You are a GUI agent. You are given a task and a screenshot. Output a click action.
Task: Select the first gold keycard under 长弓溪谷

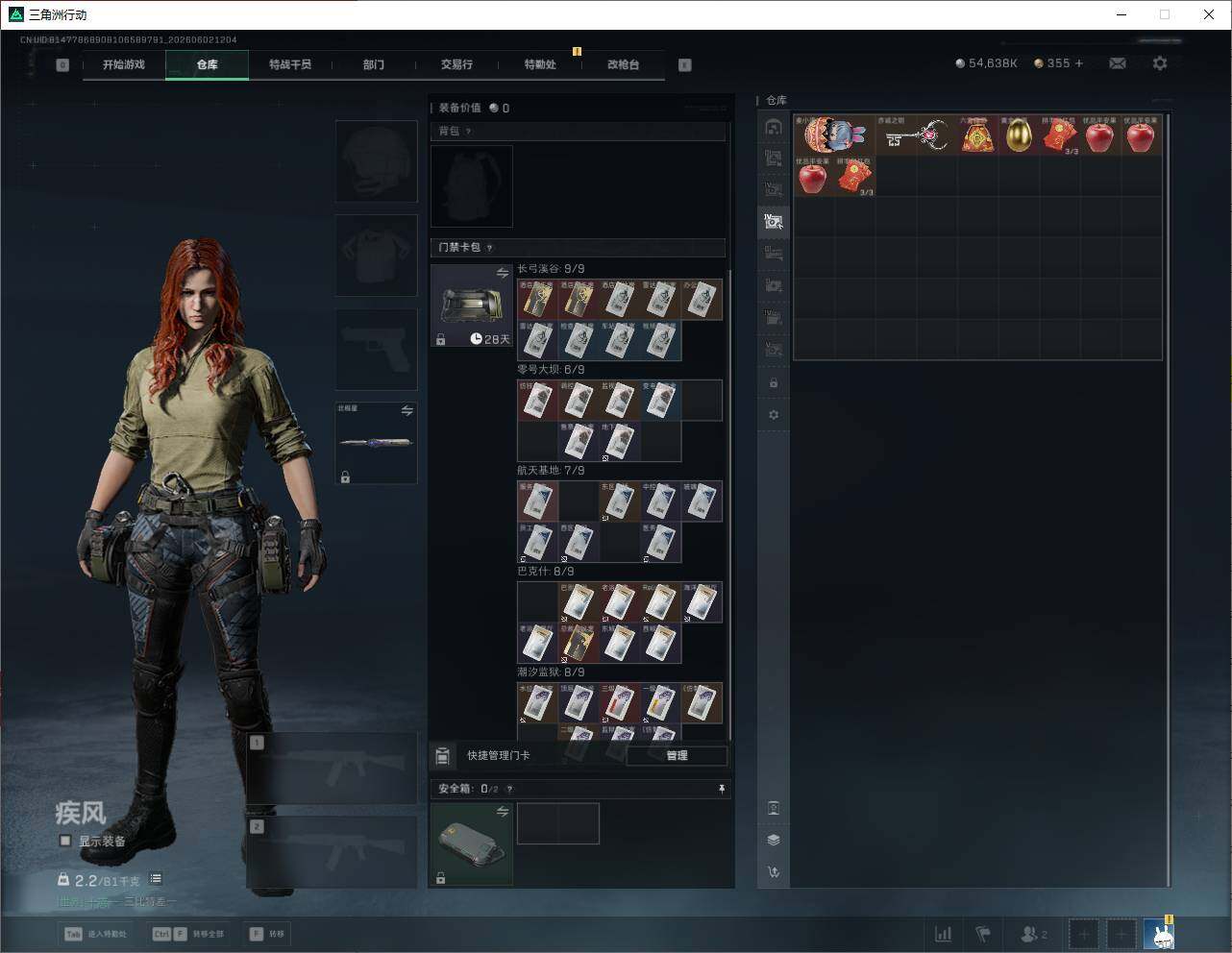(537, 300)
